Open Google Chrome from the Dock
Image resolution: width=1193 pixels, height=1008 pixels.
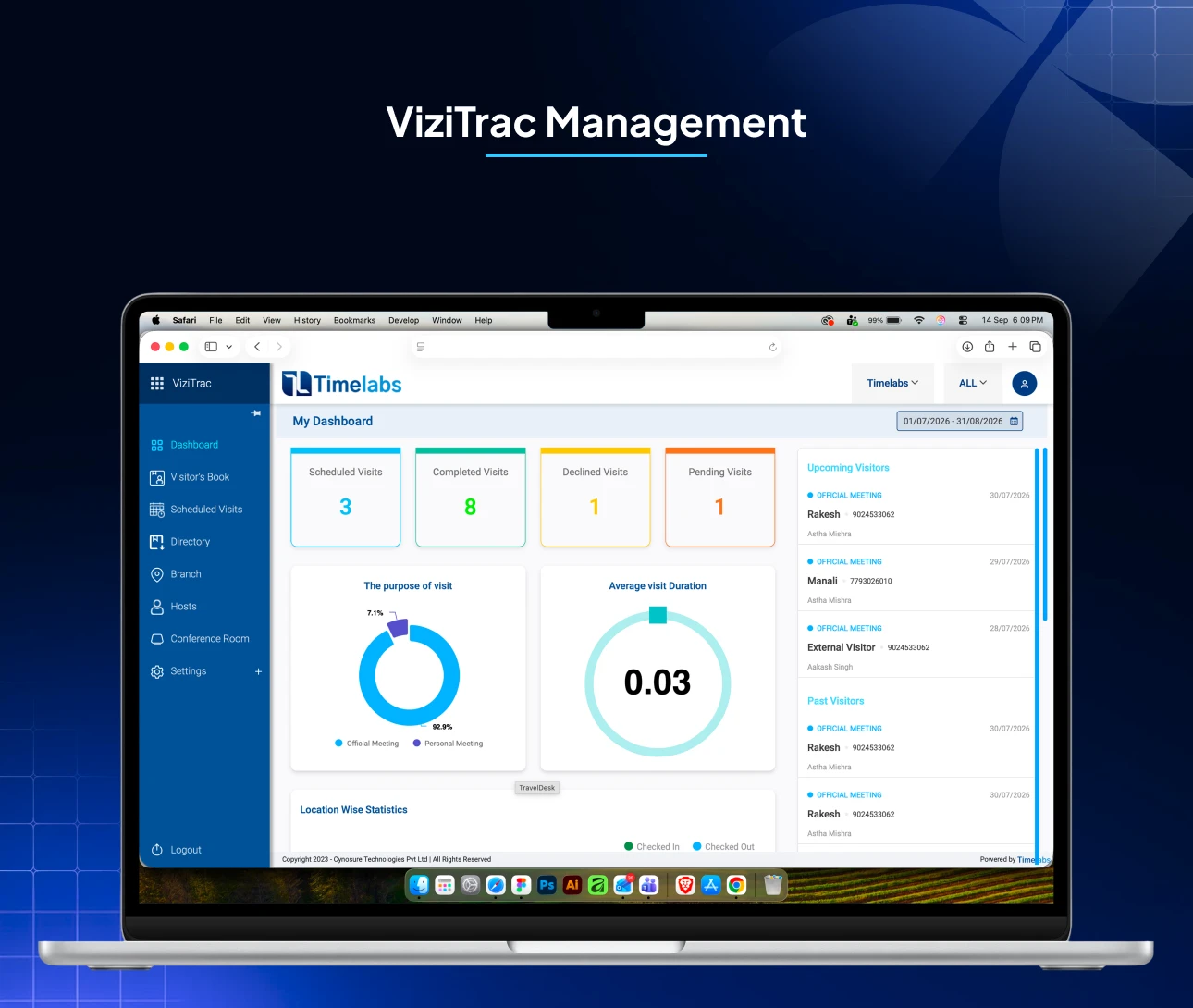[x=736, y=885]
